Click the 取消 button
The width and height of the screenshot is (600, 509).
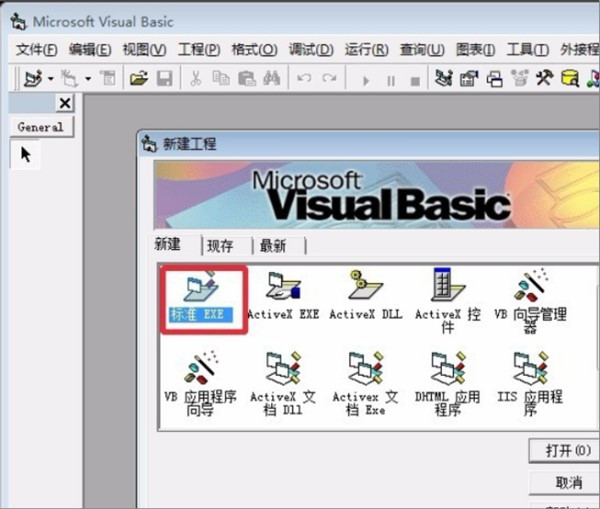(564, 483)
